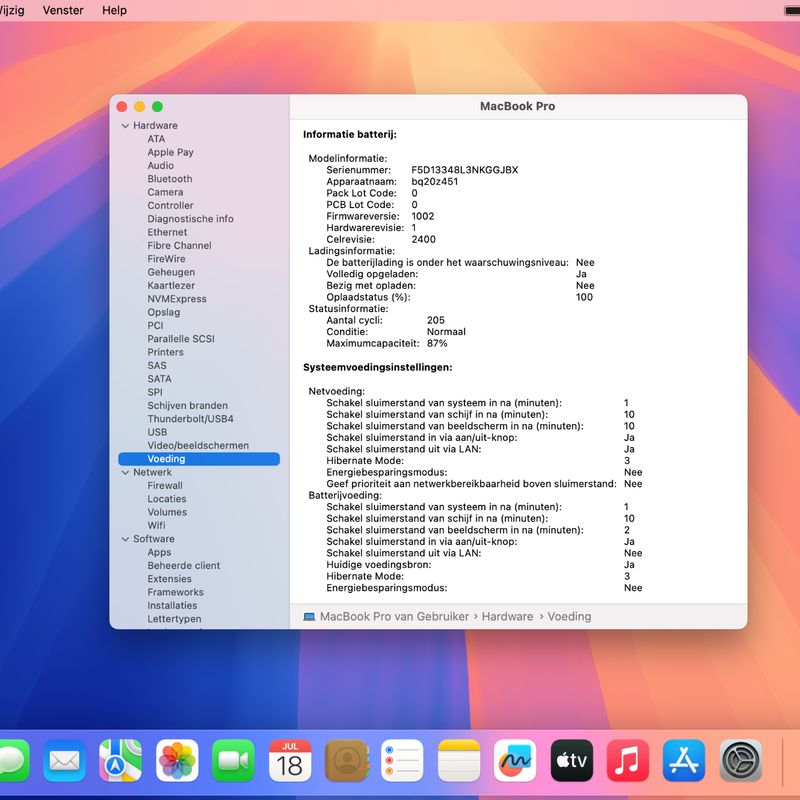
Task: Open System Settings from the Dock
Action: [x=741, y=760]
